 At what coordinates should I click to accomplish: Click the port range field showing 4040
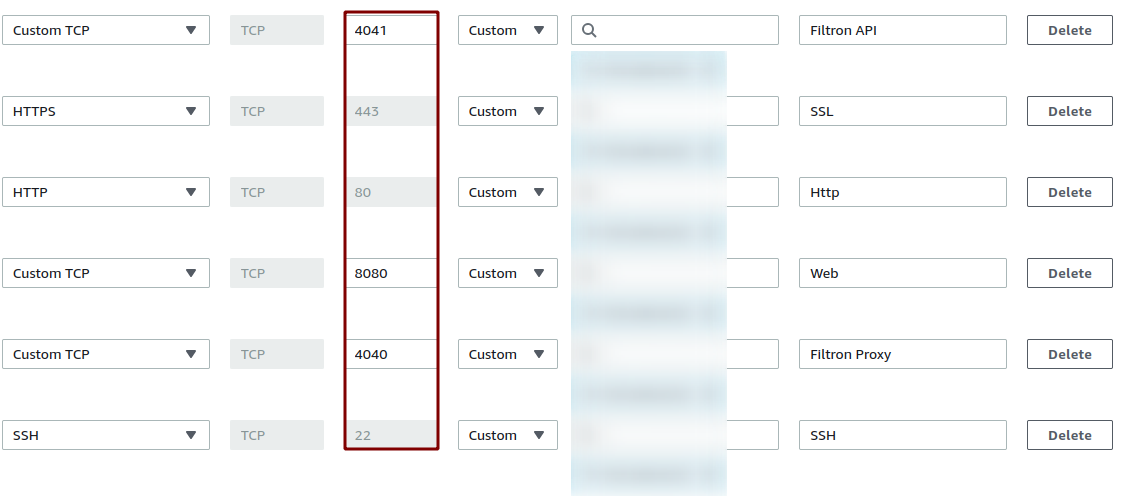pyautogui.click(x=391, y=354)
